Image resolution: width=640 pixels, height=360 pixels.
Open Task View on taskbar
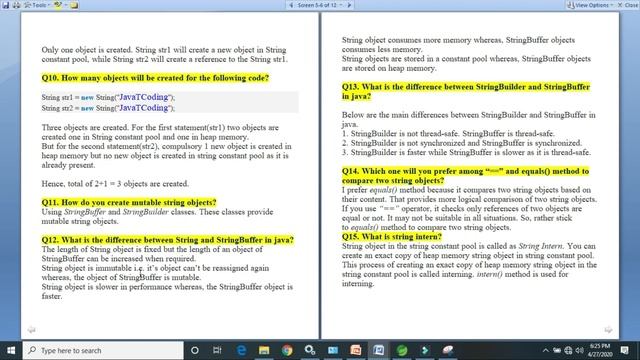pyautogui.click(x=217, y=350)
